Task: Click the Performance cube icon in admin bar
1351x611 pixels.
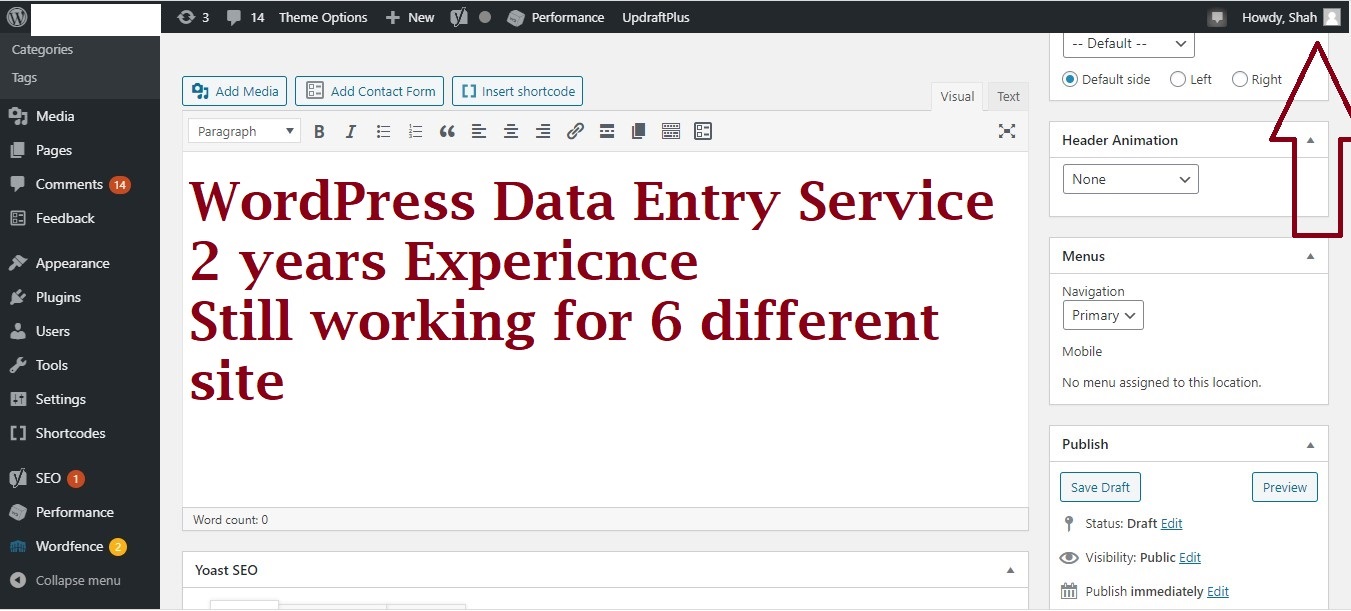Action: 515,17
